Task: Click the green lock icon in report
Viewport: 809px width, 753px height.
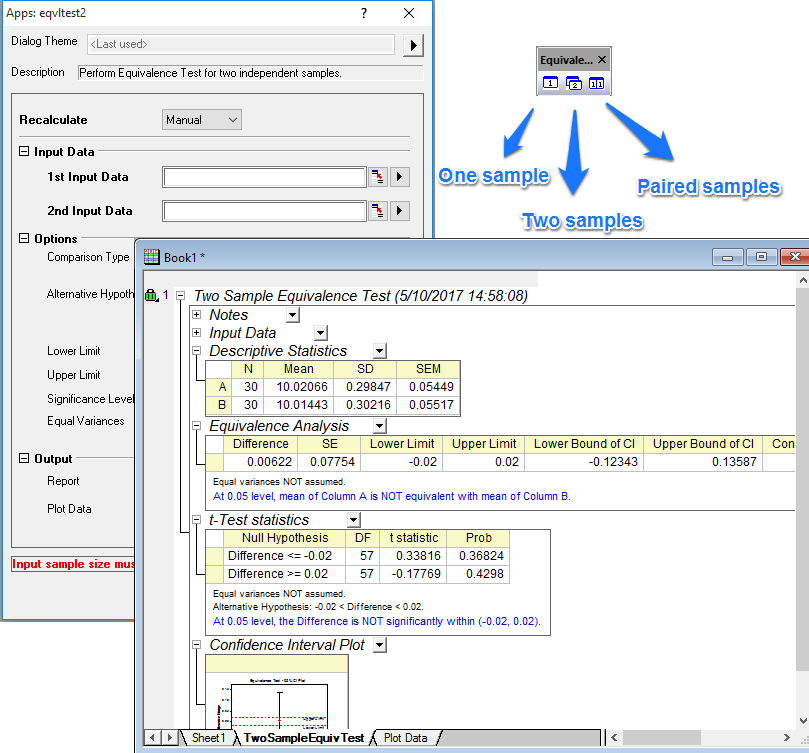Action: point(151,296)
